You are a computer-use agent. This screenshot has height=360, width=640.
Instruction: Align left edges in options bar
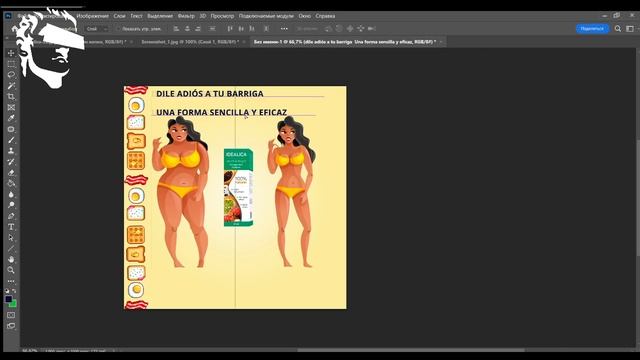pos(176,29)
